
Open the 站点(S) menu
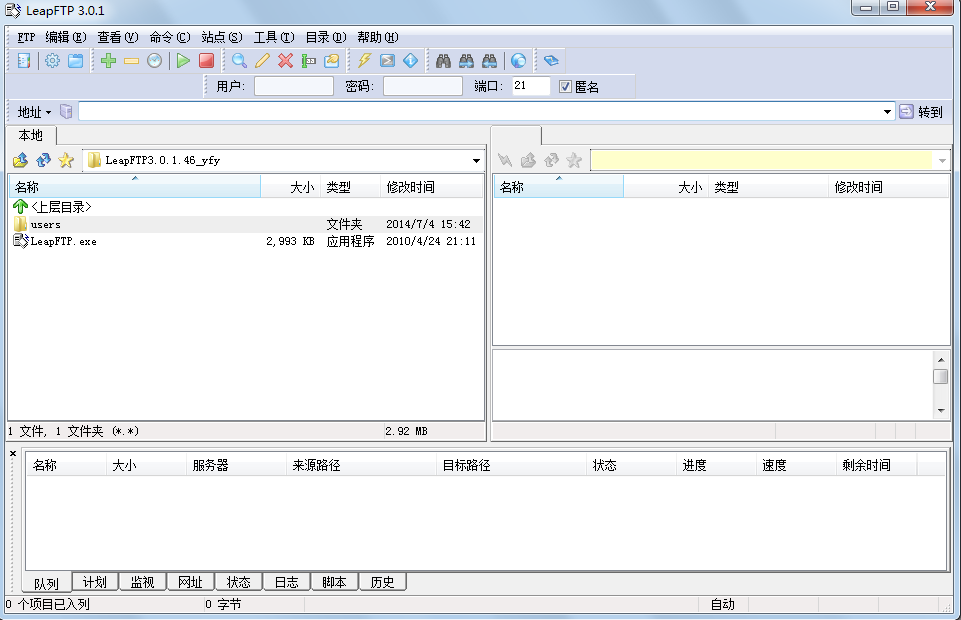click(x=222, y=37)
